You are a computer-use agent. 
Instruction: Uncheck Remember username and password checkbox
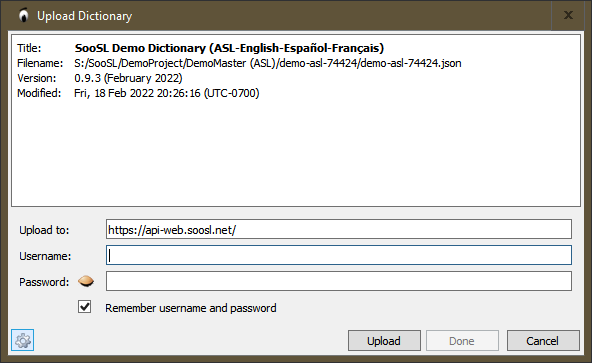(85, 307)
